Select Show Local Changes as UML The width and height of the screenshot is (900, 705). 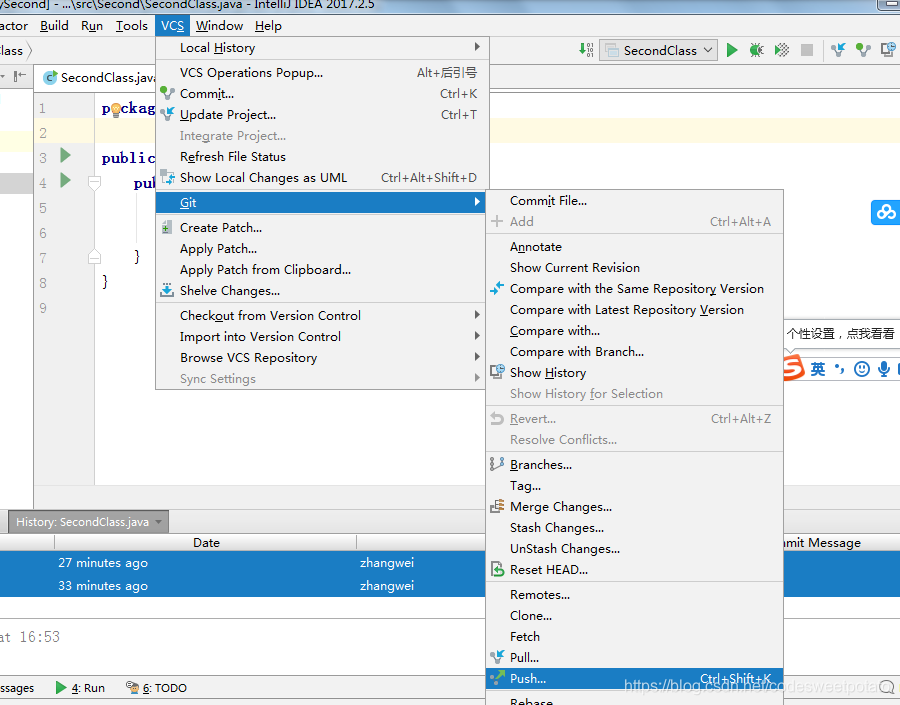click(322, 178)
